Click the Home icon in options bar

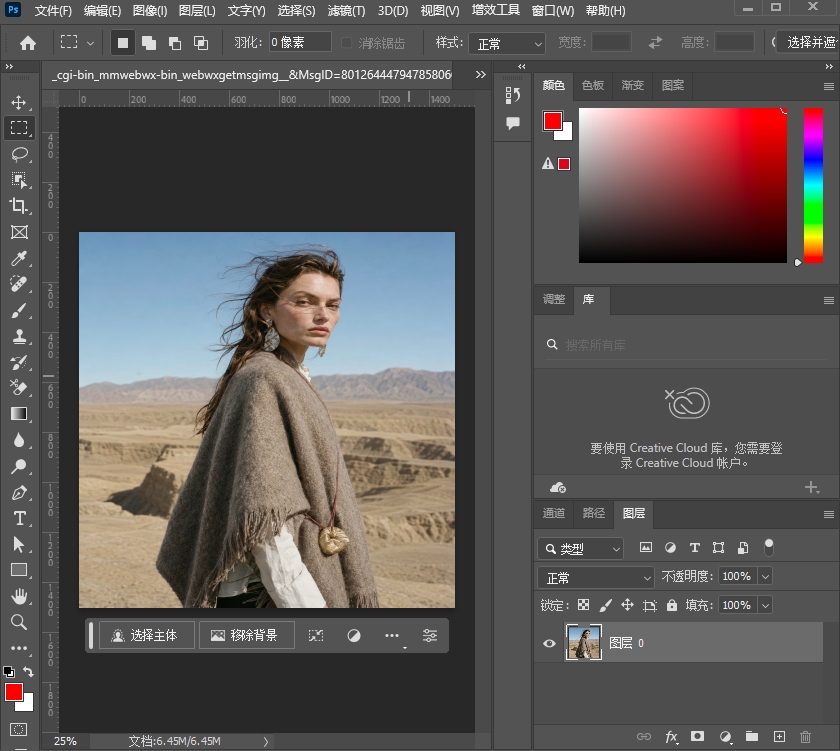click(28, 43)
